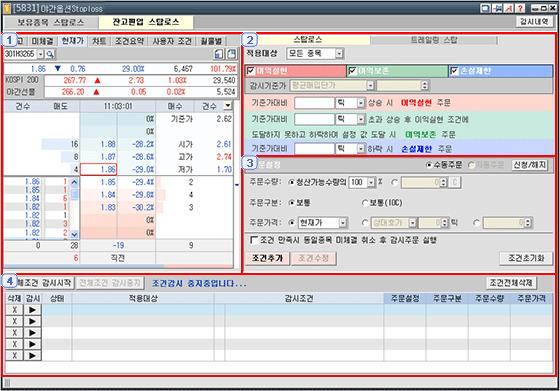
Task: Select the 보통 order type radio button
Action: pos(291,203)
